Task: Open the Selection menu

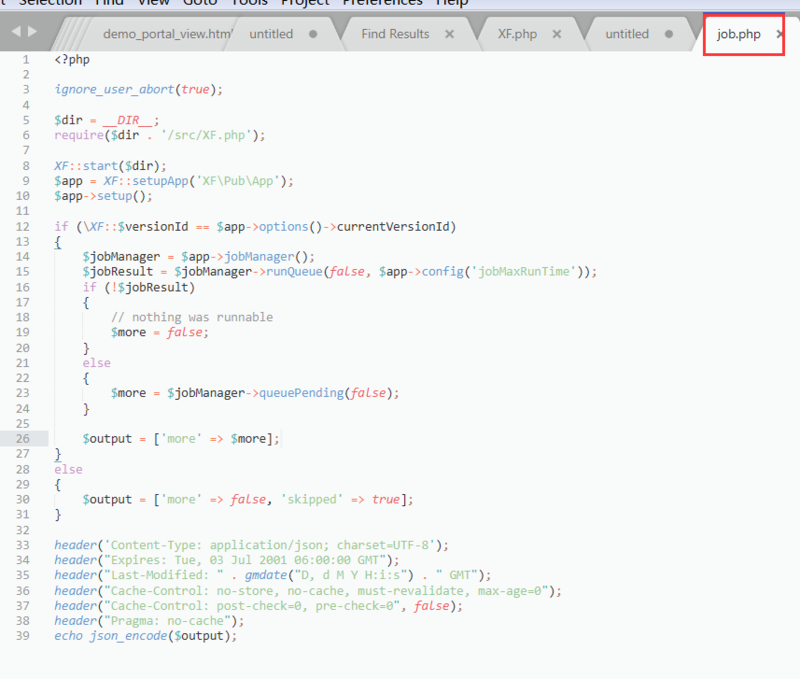Action: [x=51, y=3]
